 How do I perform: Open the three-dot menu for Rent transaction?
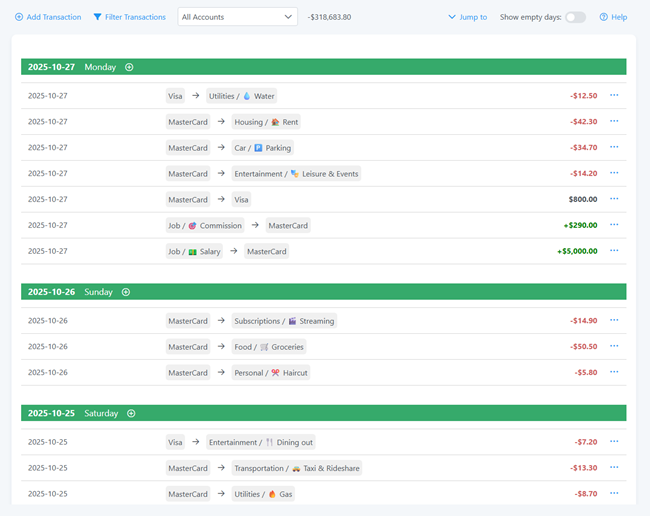(x=614, y=121)
